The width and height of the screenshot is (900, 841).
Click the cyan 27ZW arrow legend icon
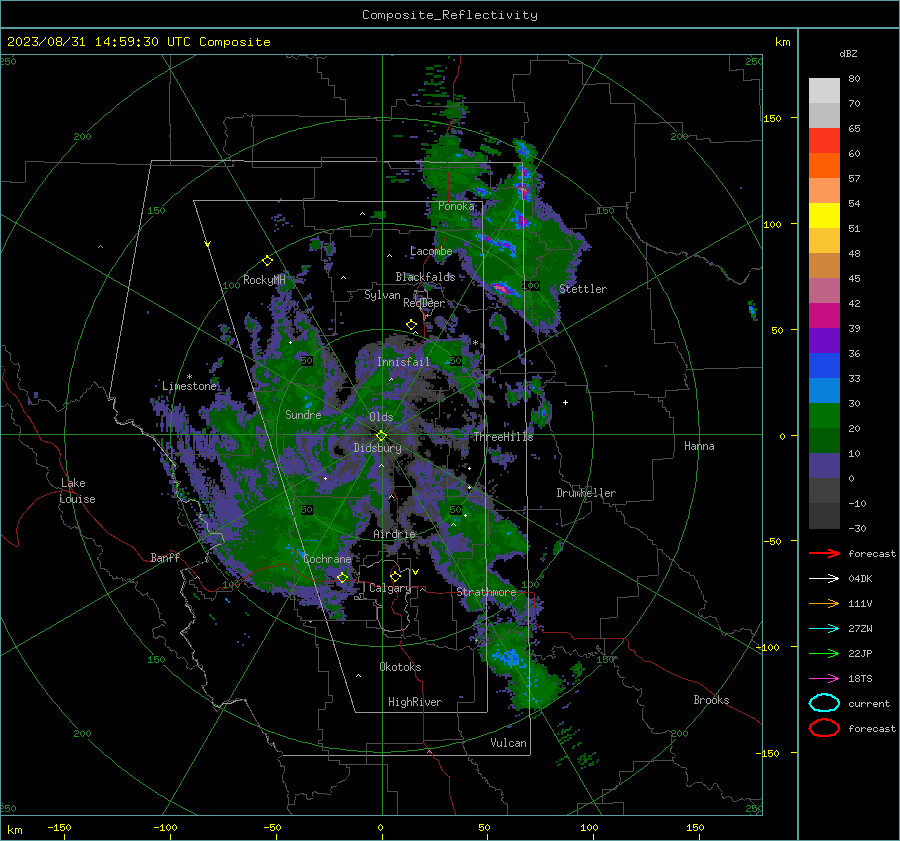point(824,629)
